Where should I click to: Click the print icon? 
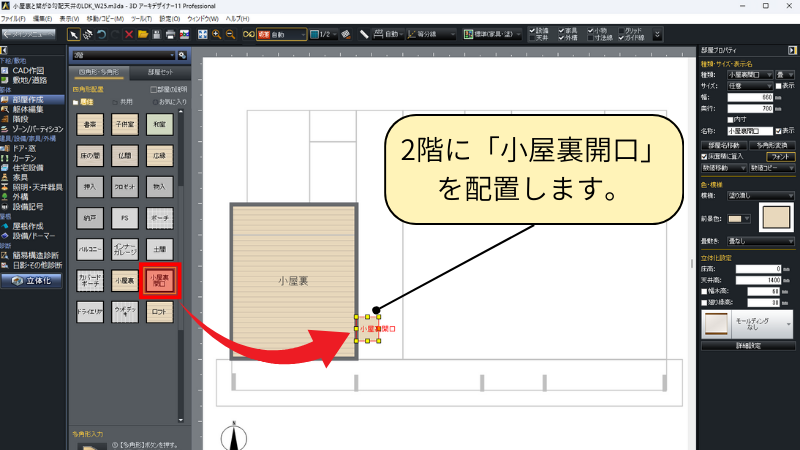[x=170, y=35]
